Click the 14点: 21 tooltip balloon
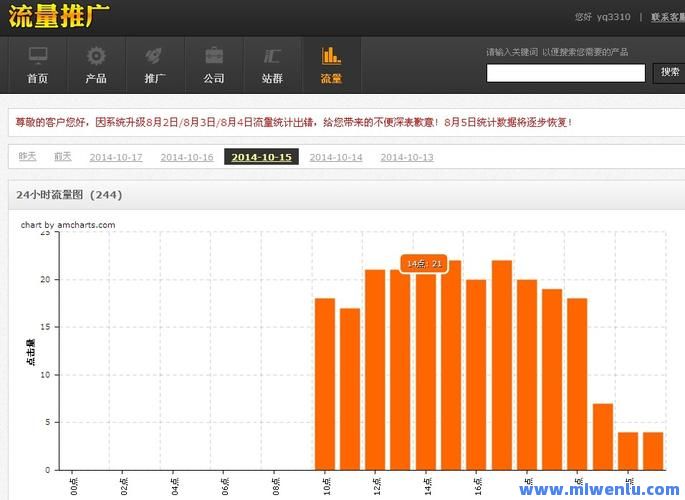The width and height of the screenshot is (685, 500). [424, 264]
